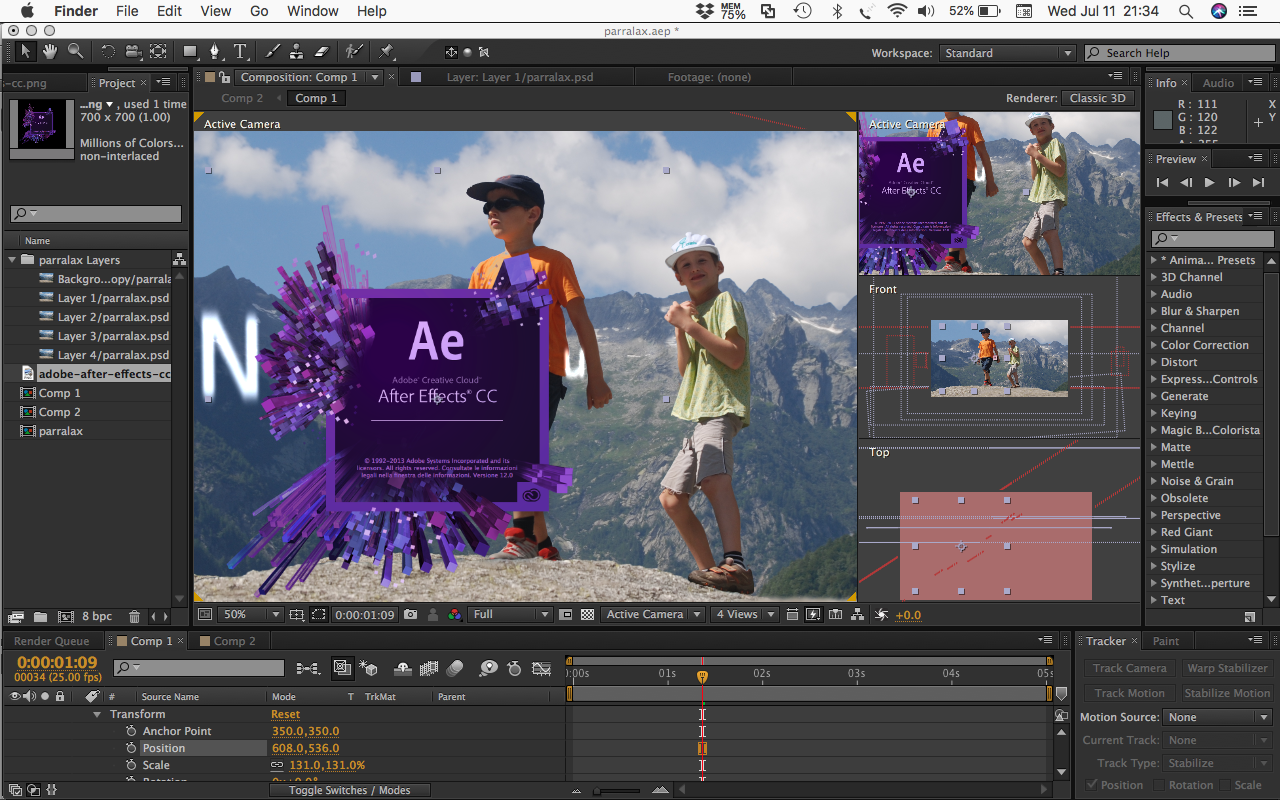
Task: Select the Clone Stamp tool
Action: pyautogui.click(x=297, y=51)
